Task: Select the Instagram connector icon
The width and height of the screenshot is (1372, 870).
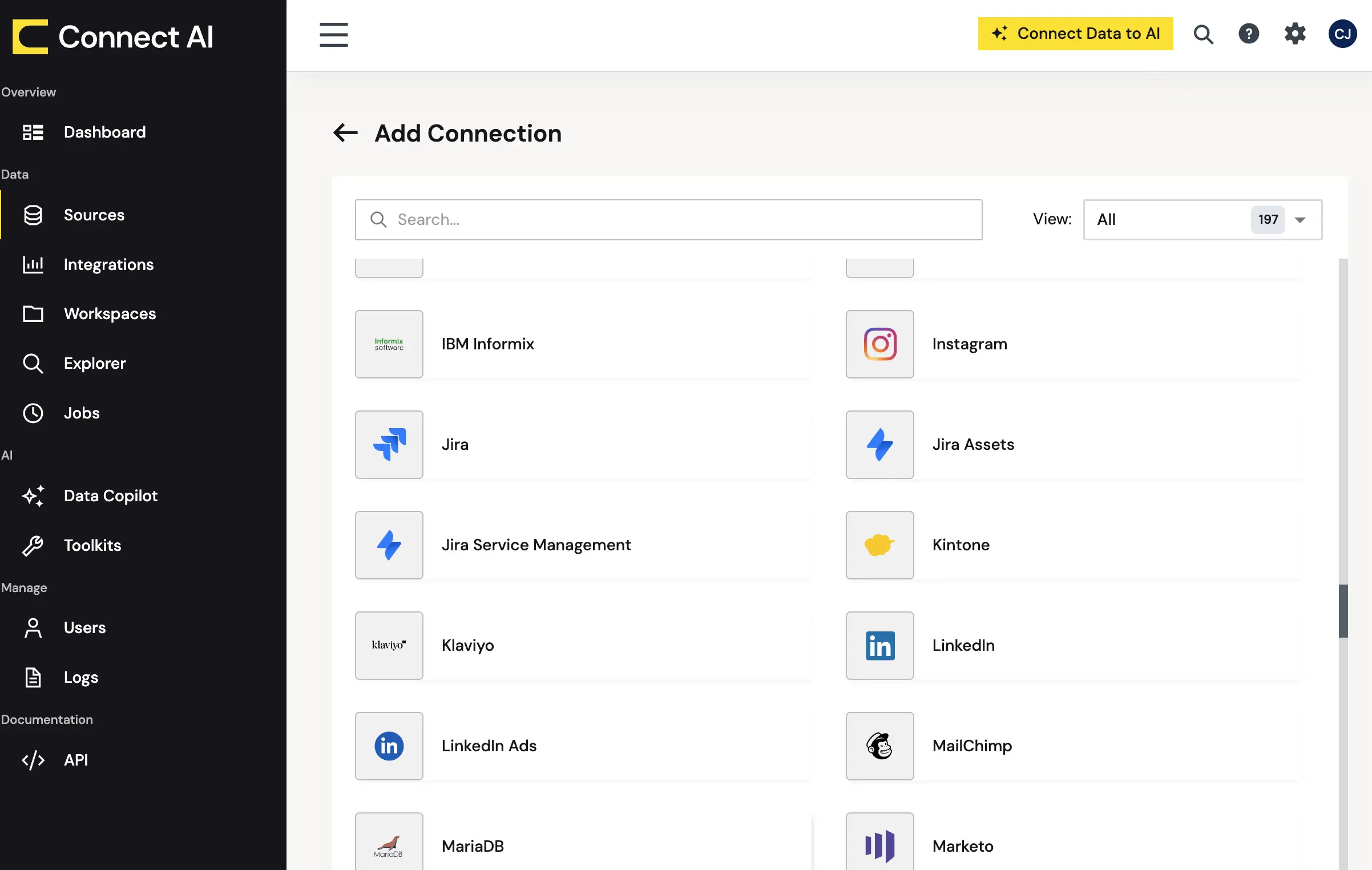Action: point(880,344)
